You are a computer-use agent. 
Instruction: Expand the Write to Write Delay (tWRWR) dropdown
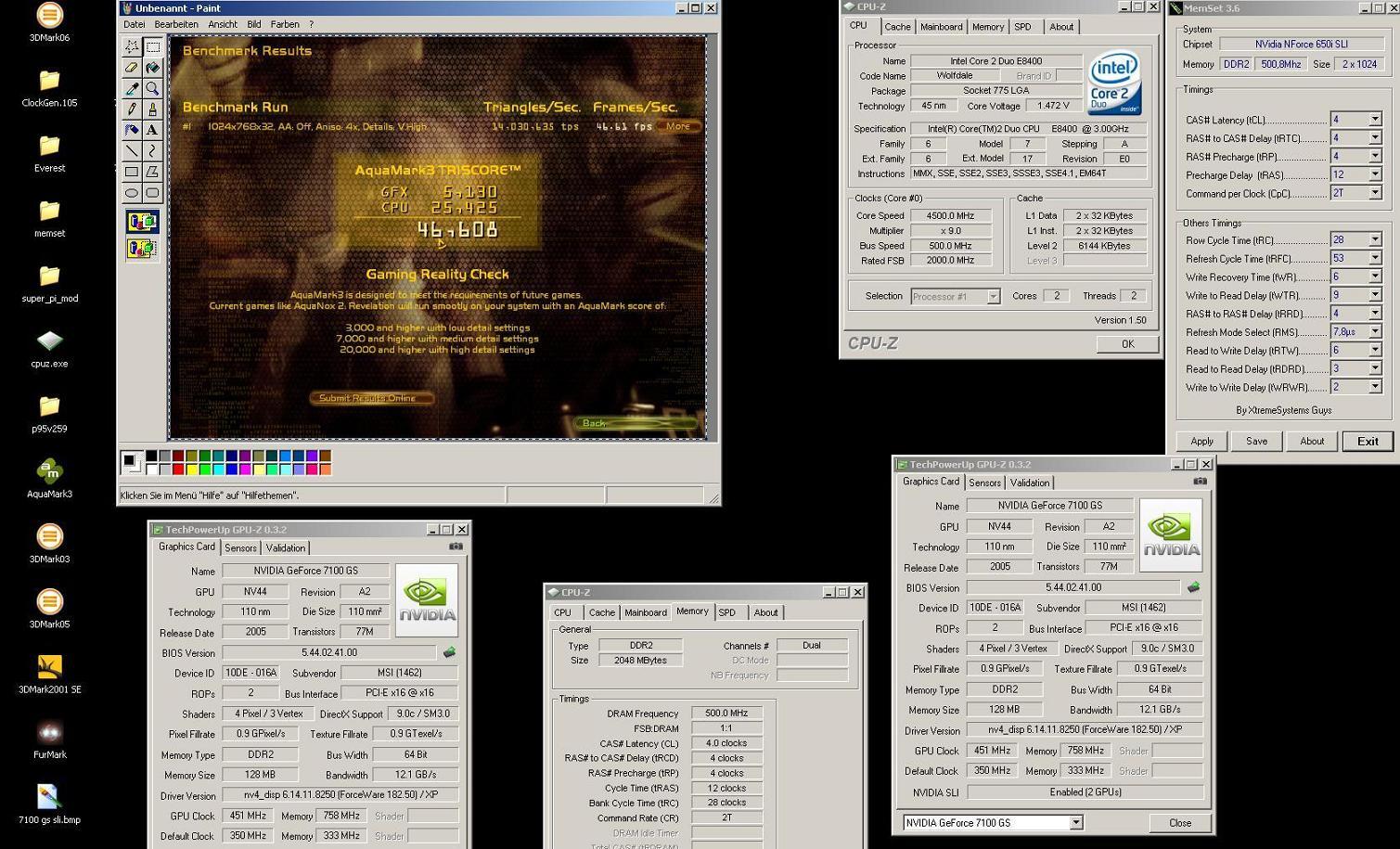pos(1375,387)
